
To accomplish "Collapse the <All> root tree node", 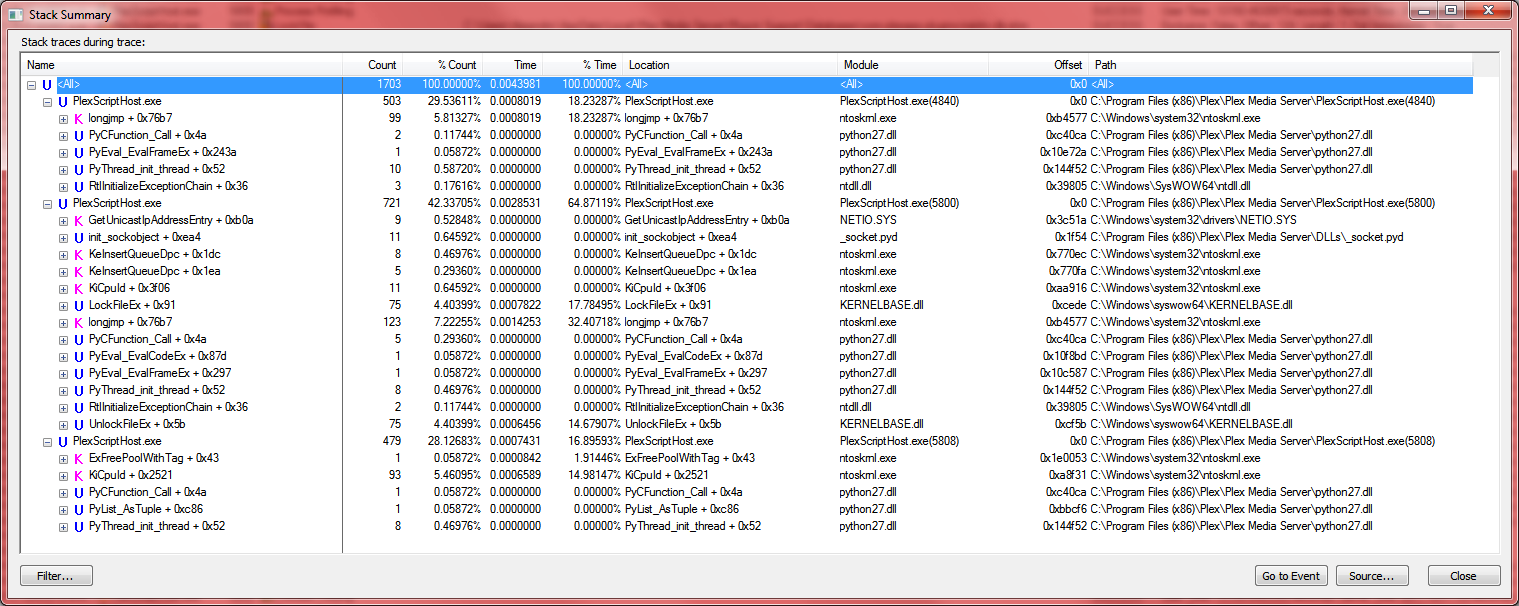I will [32, 85].
